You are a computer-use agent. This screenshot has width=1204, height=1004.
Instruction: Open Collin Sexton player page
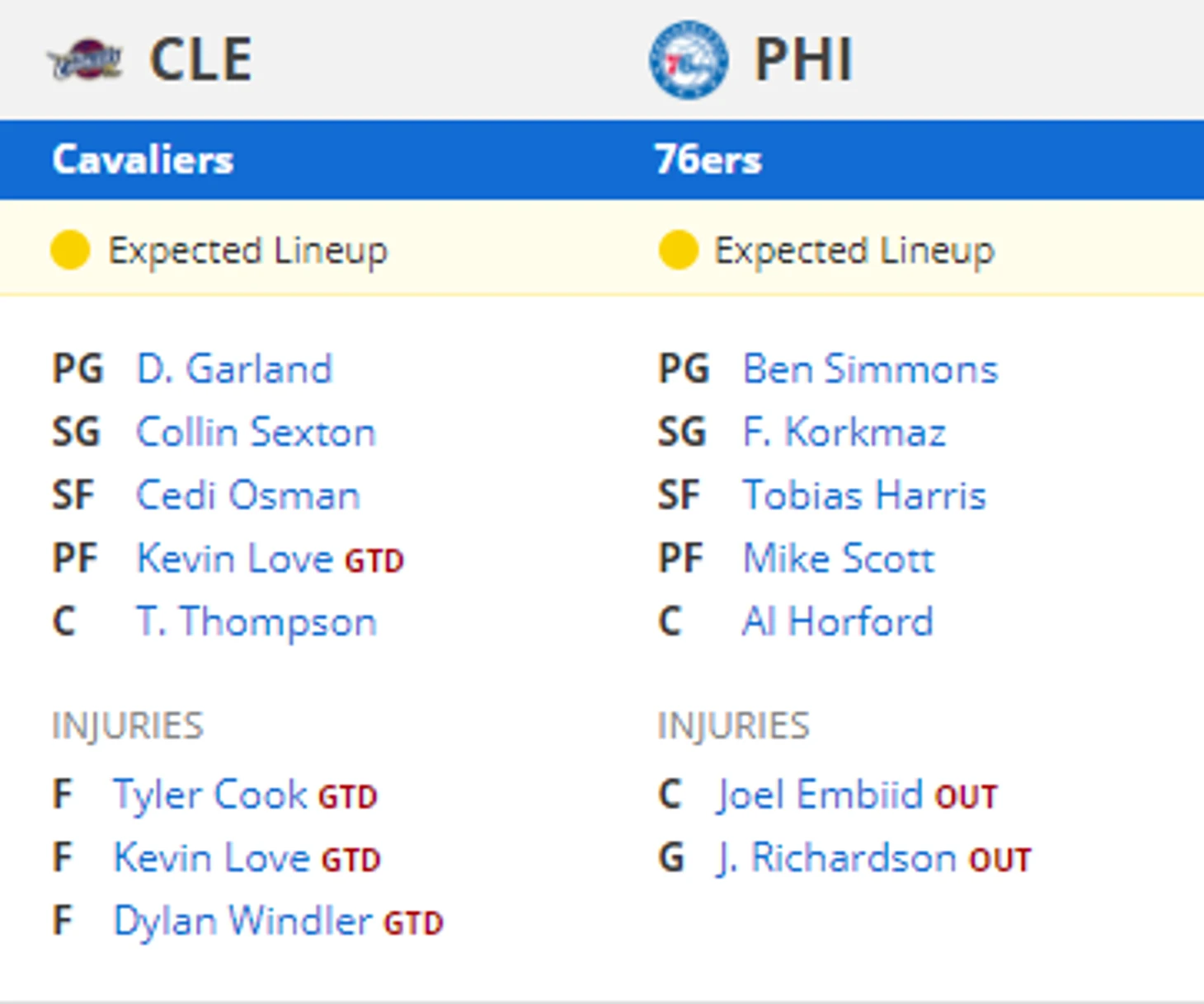click(256, 432)
